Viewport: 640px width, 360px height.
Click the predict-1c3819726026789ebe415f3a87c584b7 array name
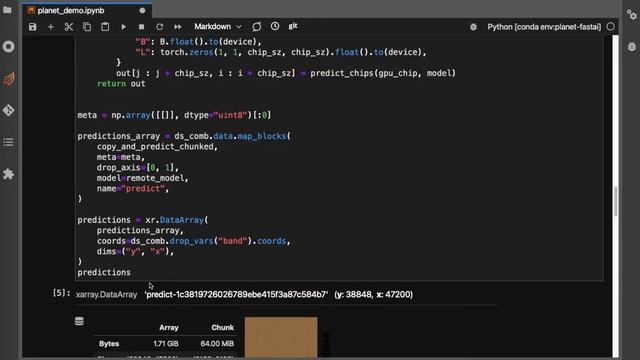click(x=236, y=295)
